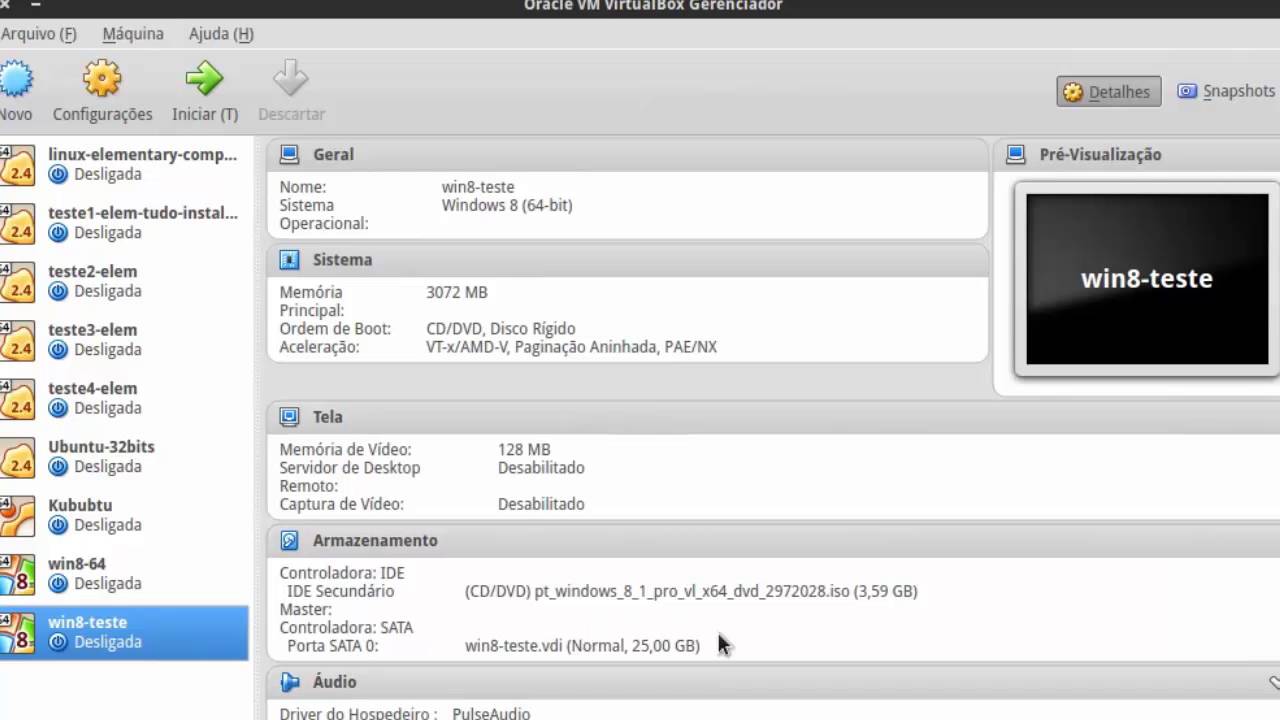The width and height of the screenshot is (1280, 720).
Task: Click 'VT-x/AMD-V, Paginação Aninhada, PAE/NX' text
Action: point(571,347)
